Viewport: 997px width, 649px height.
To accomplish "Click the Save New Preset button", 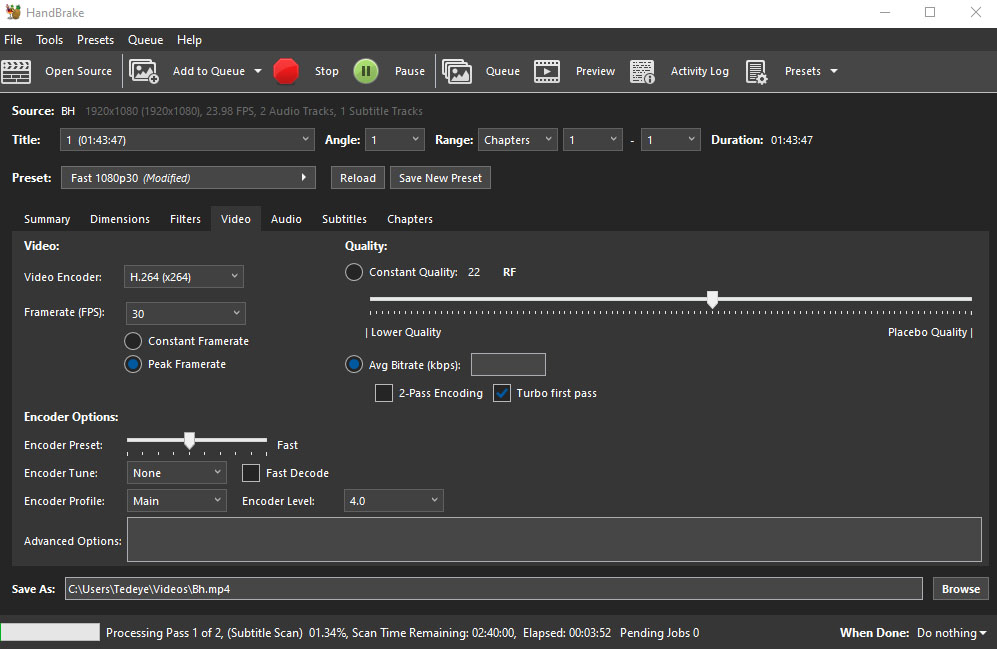I will pyautogui.click(x=440, y=178).
